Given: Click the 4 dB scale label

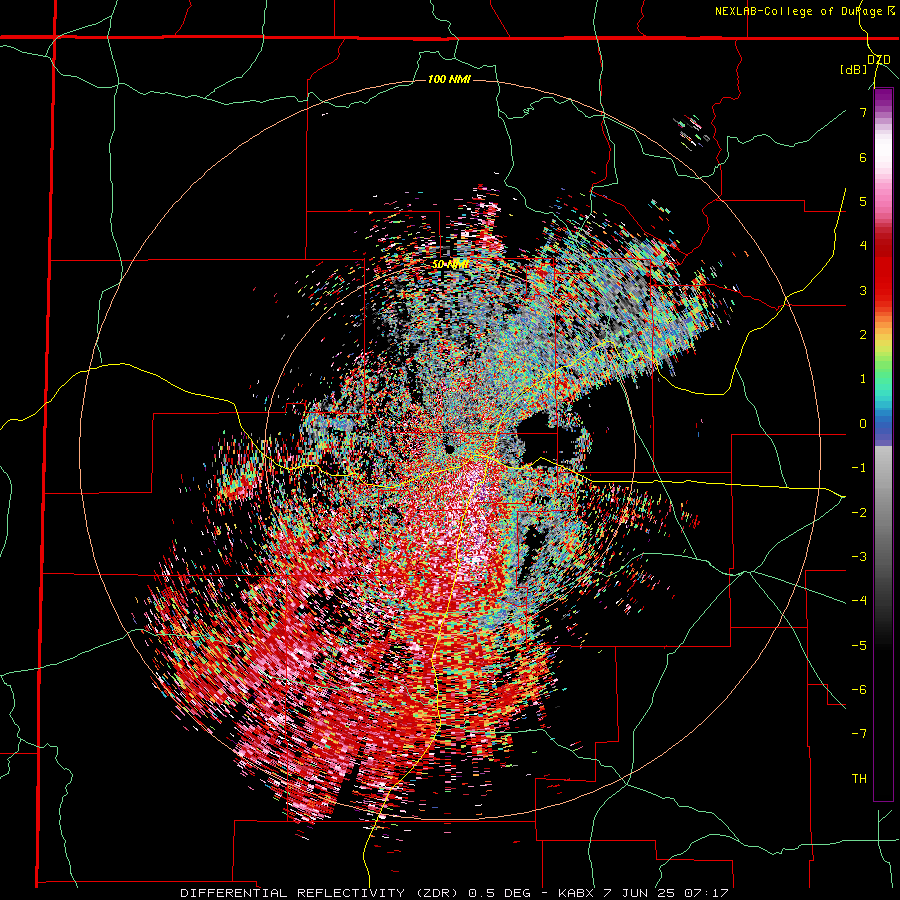Looking at the screenshot, I should click(x=863, y=246).
